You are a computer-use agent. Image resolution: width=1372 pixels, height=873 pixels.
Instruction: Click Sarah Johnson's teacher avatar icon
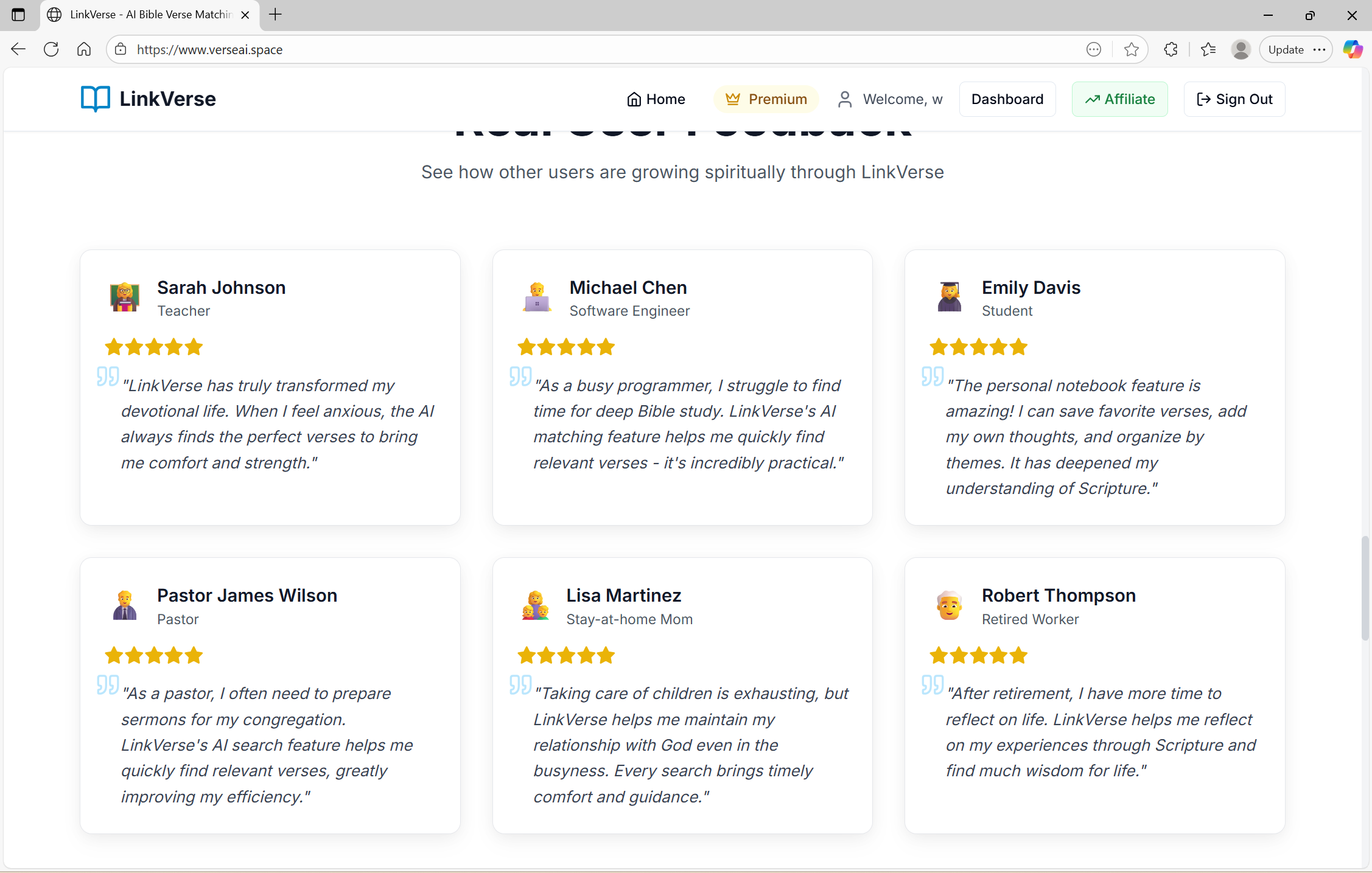click(125, 297)
